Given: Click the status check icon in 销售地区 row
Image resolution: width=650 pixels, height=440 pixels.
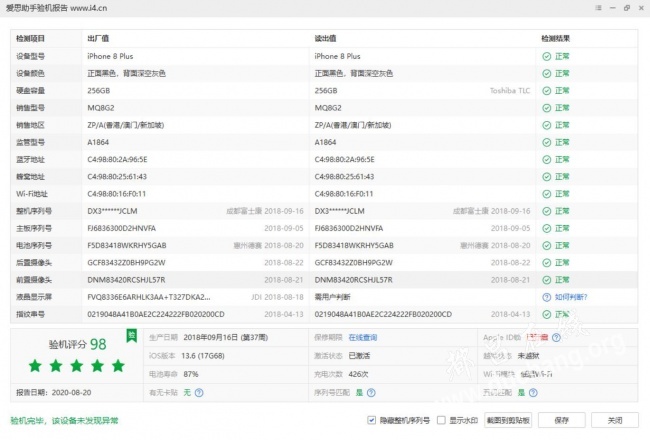Looking at the screenshot, I should coord(547,125).
